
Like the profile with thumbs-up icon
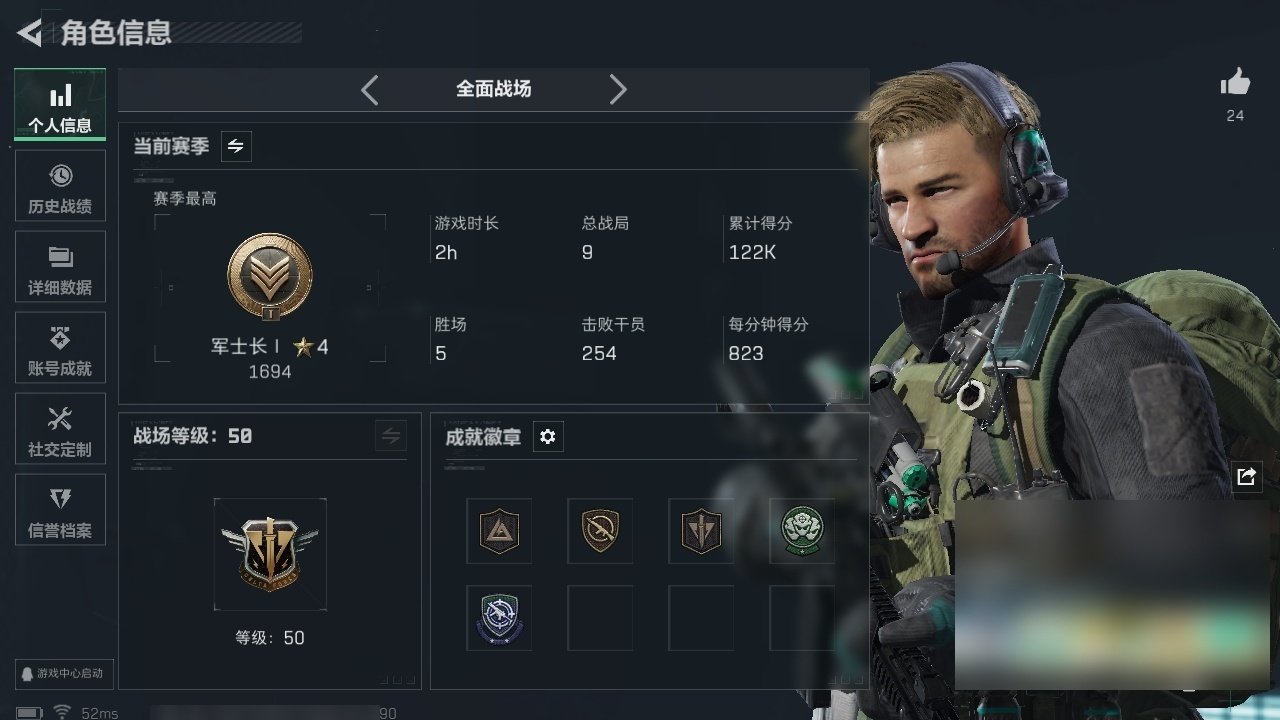pos(1235,83)
